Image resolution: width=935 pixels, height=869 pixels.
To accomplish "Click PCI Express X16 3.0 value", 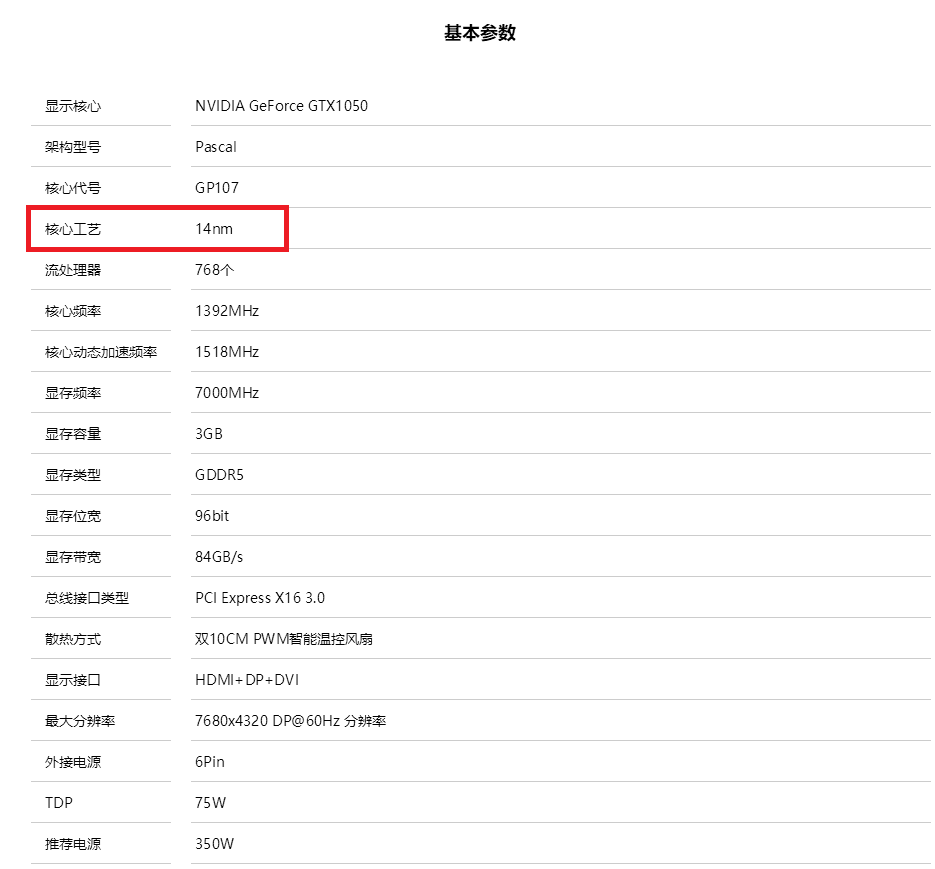I will click(x=260, y=598).
